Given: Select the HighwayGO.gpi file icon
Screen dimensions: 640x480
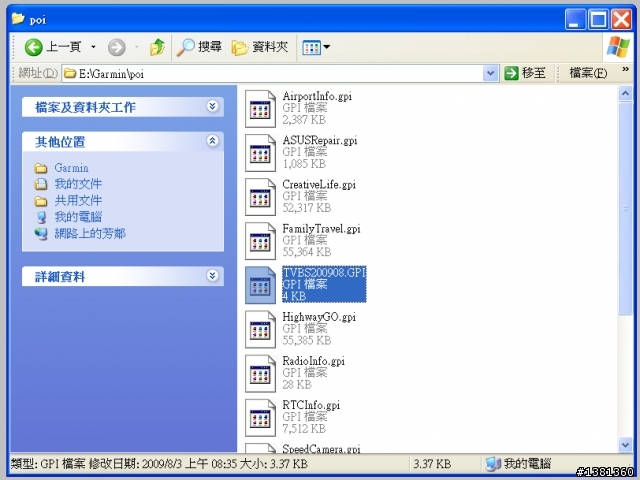Looking at the screenshot, I should 260,329.
